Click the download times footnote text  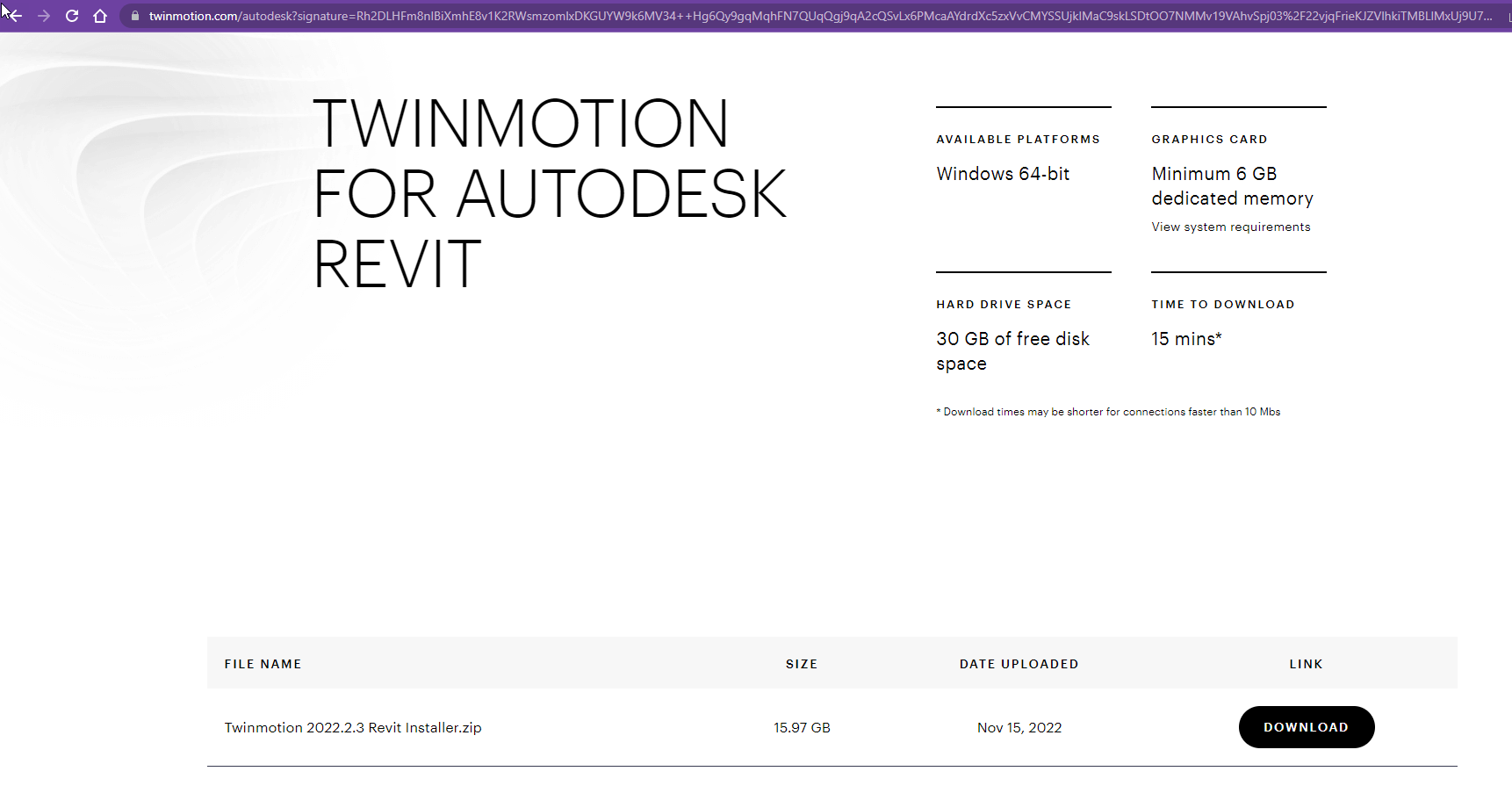pos(1108,412)
